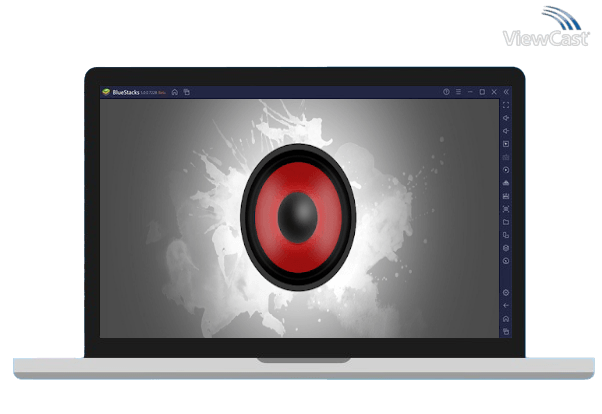Screen dimensions: 602x414
Task: Open the multi-instance manager sidebar icon
Action: [506, 235]
